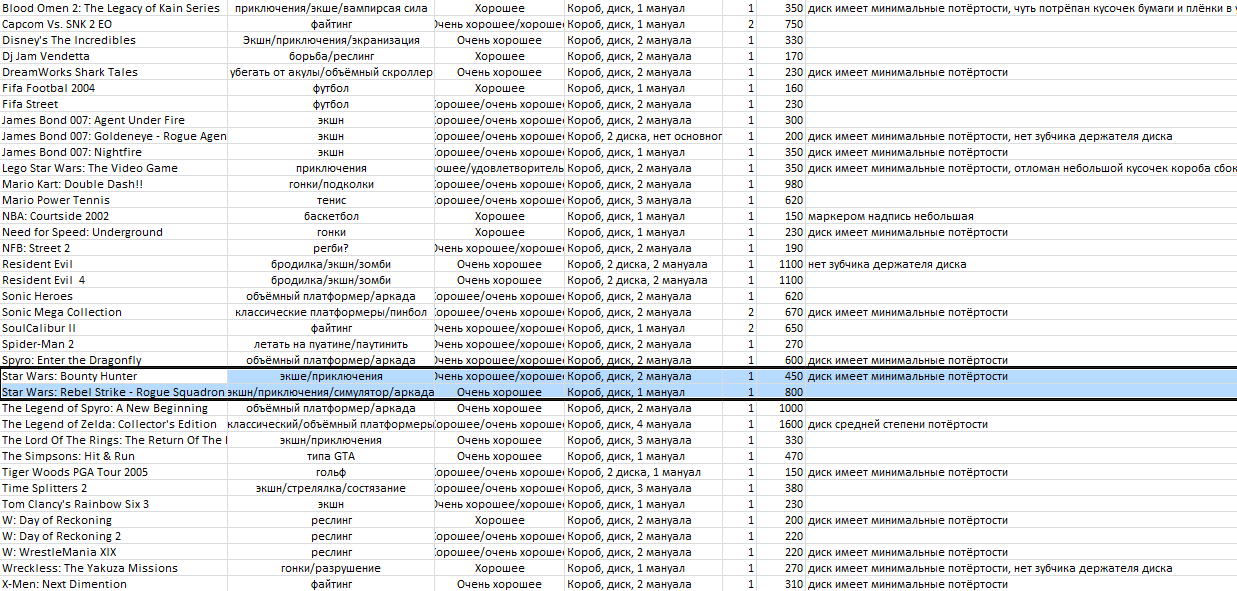Select the "NFB: Street 2" cell
Screen dimensions: 1237x591
114,248
